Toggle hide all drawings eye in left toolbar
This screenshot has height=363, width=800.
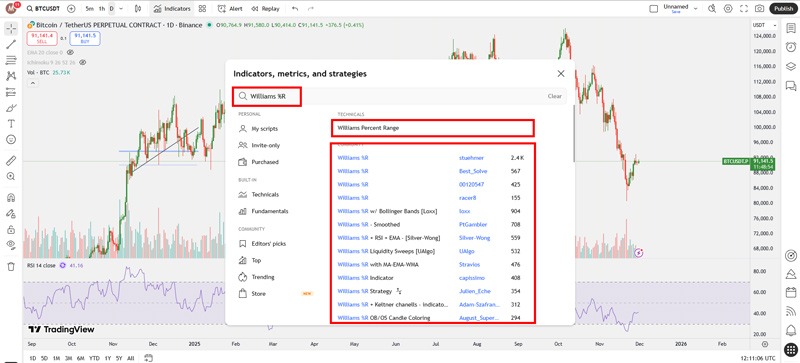coord(11,245)
